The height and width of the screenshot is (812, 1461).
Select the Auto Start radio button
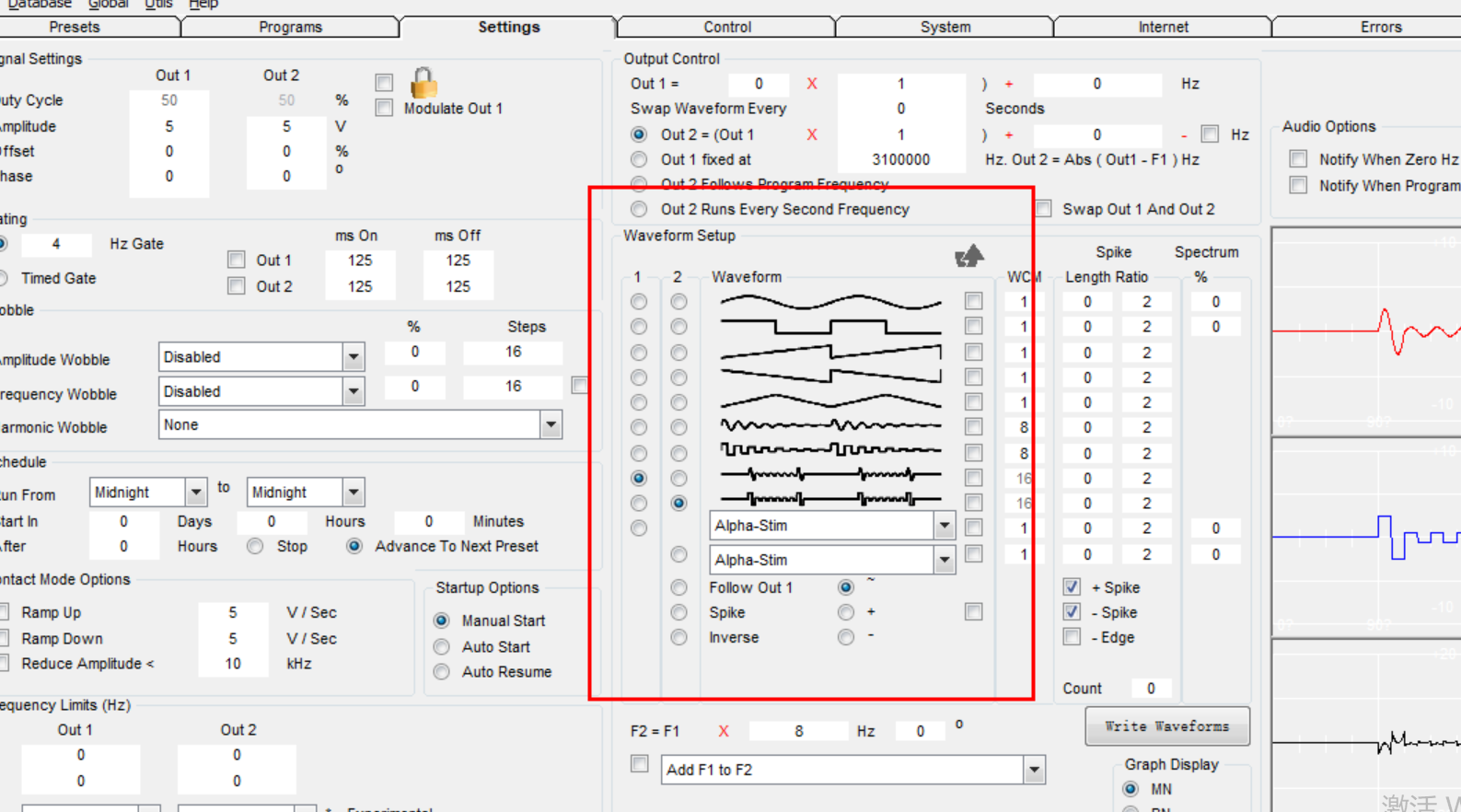[x=442, y=647]
